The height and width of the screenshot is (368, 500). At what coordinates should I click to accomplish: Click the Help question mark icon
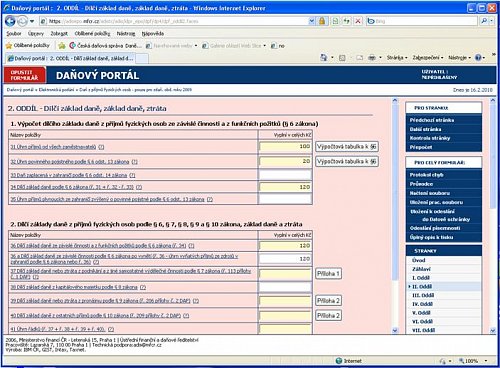pyautogui.click(x=478, y=58)
